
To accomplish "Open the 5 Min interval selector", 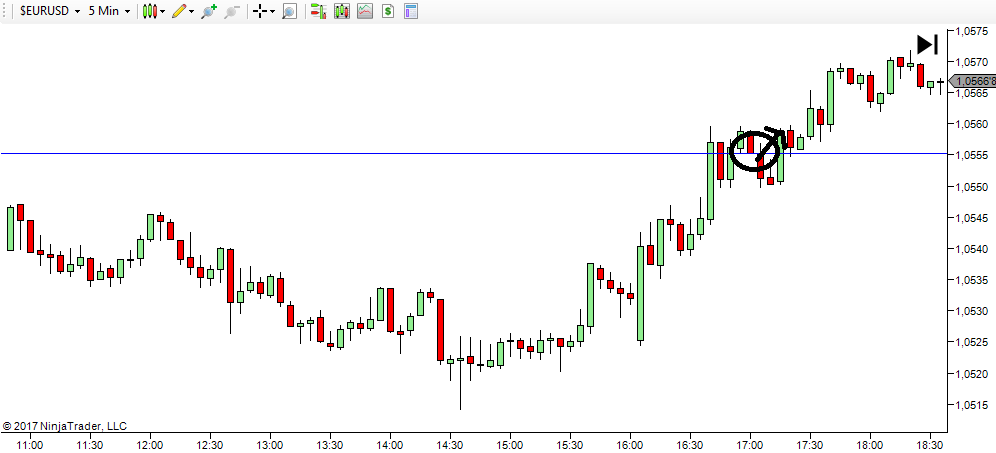I will coord(109,11).
